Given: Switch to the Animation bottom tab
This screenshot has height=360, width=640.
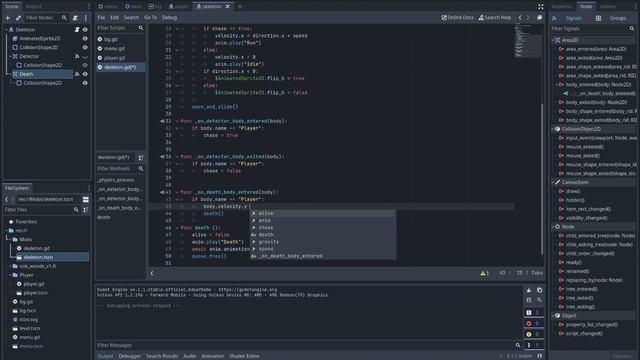Looking at the screenshot, I should click(x=213, y=356).
